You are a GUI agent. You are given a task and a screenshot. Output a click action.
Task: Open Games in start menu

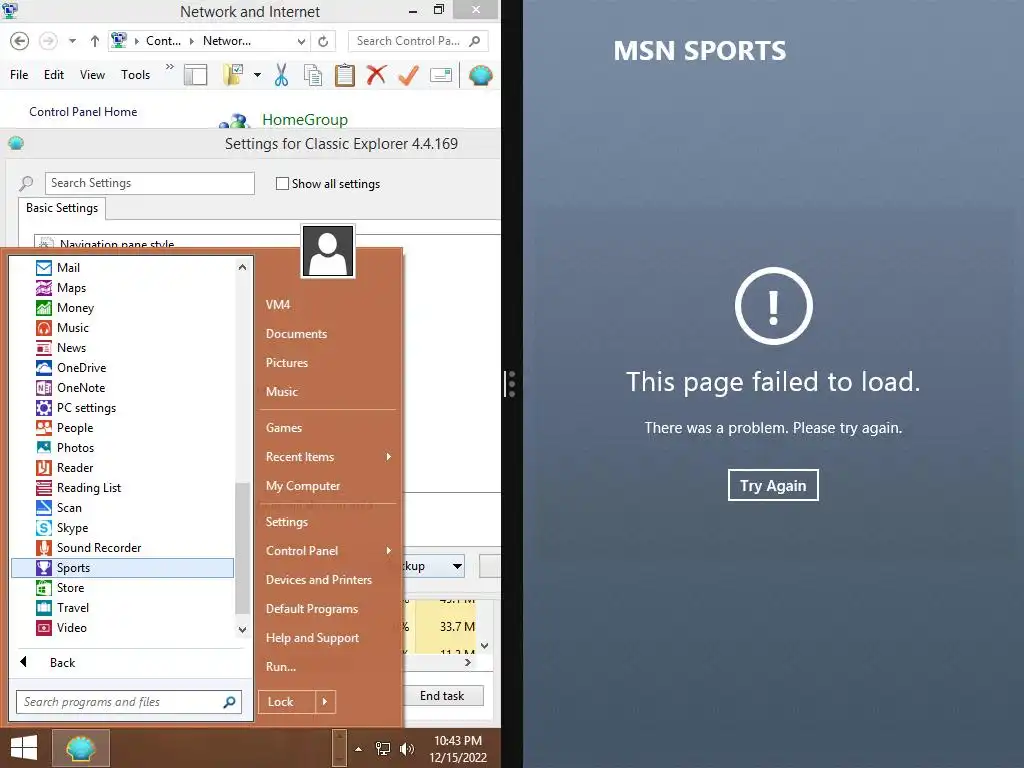click(x=283, y=428)
